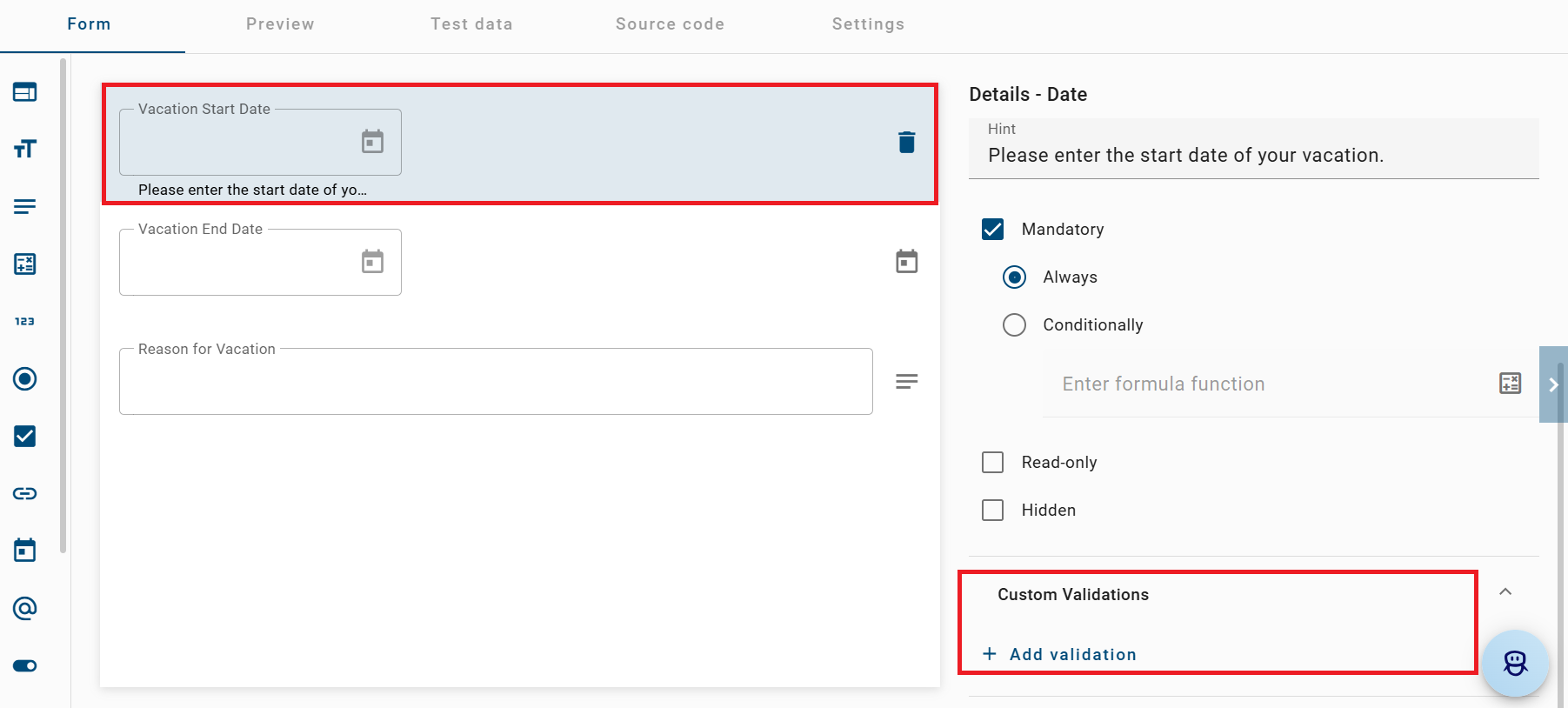Select the panel layout icon in sidebar
The image size is (1568, 708).
[x=24, y=91]
